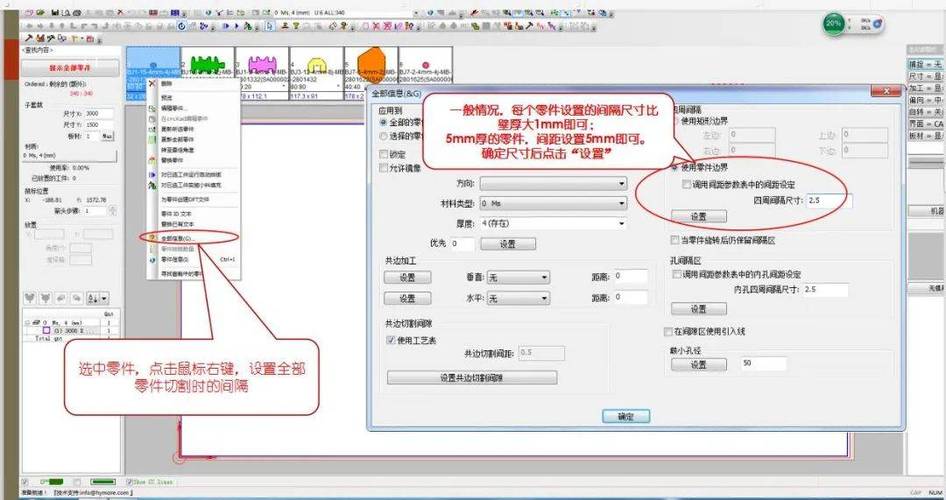The width and height of the screenshot is (946, 500).
Task: Click the 箭头步距 stepper arrows
Action: pos(112,211)
